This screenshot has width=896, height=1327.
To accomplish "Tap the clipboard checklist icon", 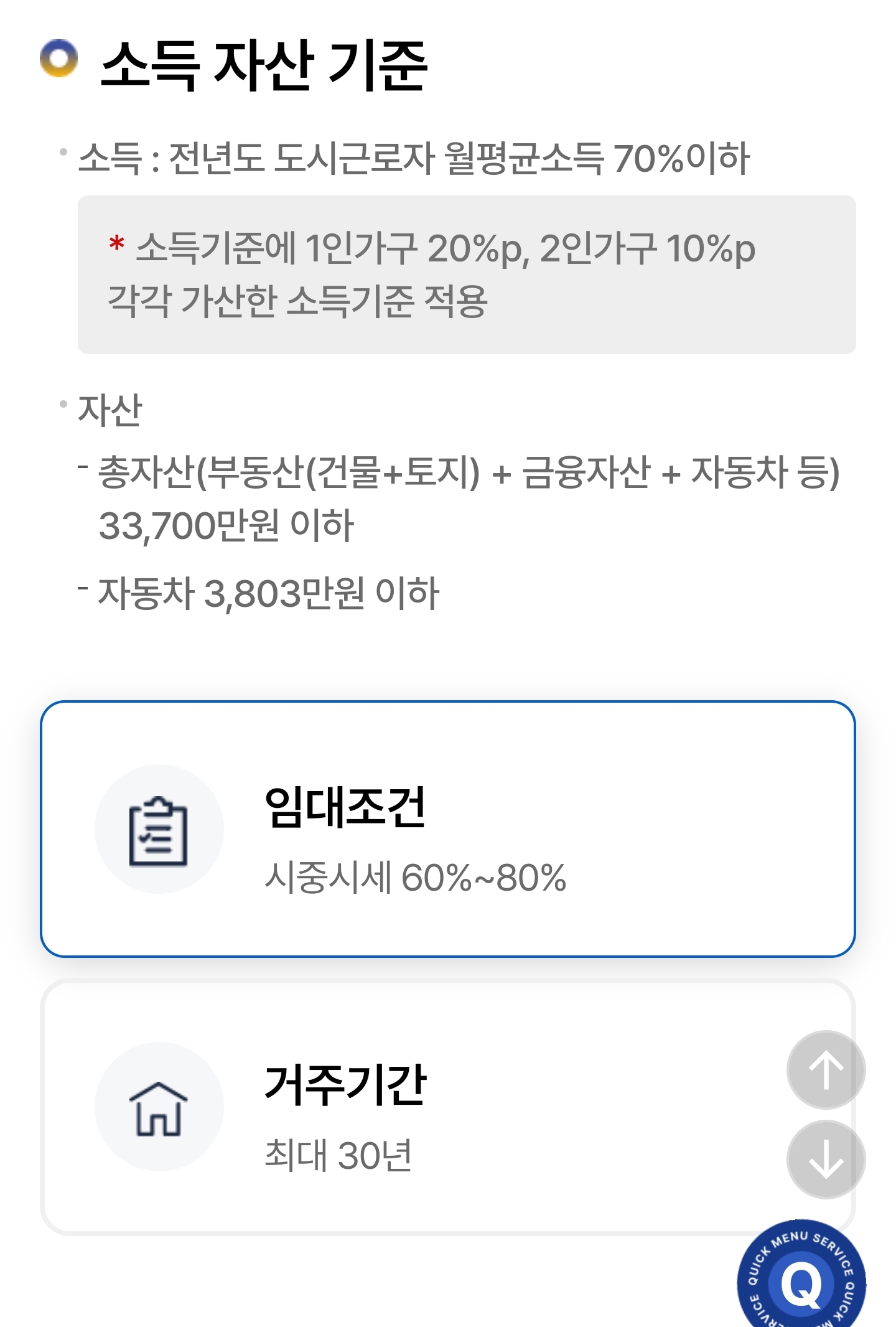I will (159, 830).
